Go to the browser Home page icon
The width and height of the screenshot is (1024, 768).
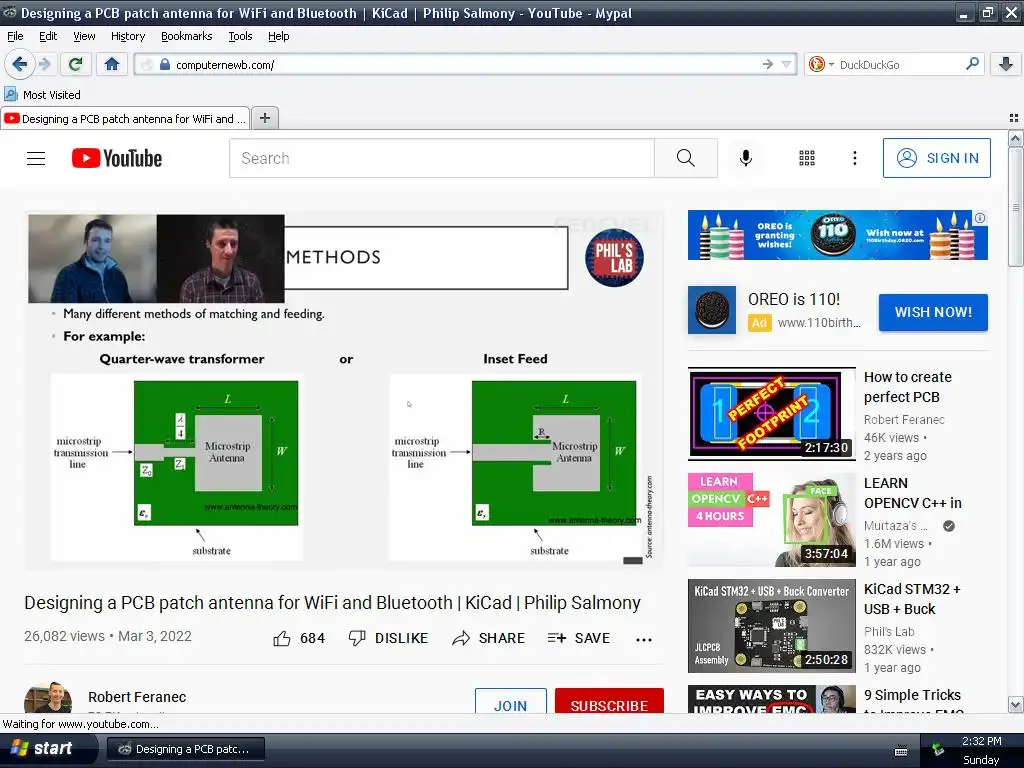pyautogui.click(x=112, y=64)
